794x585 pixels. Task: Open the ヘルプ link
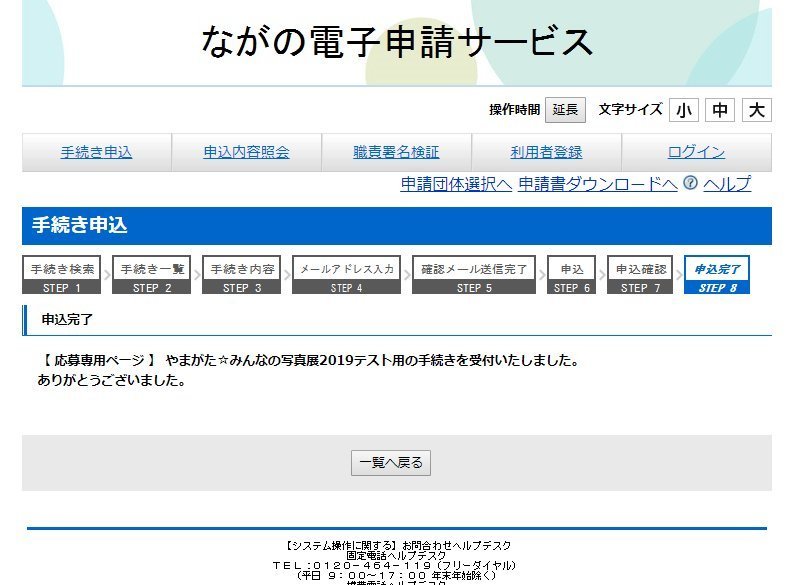727,184
